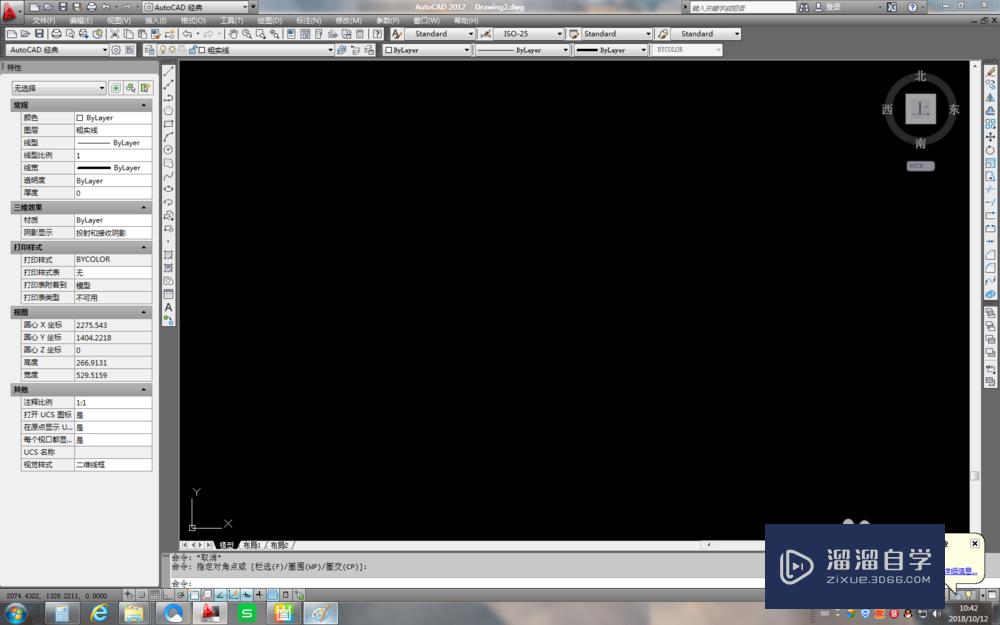
Task: Toggle Grid display in status bar
Action: [155, 595]
